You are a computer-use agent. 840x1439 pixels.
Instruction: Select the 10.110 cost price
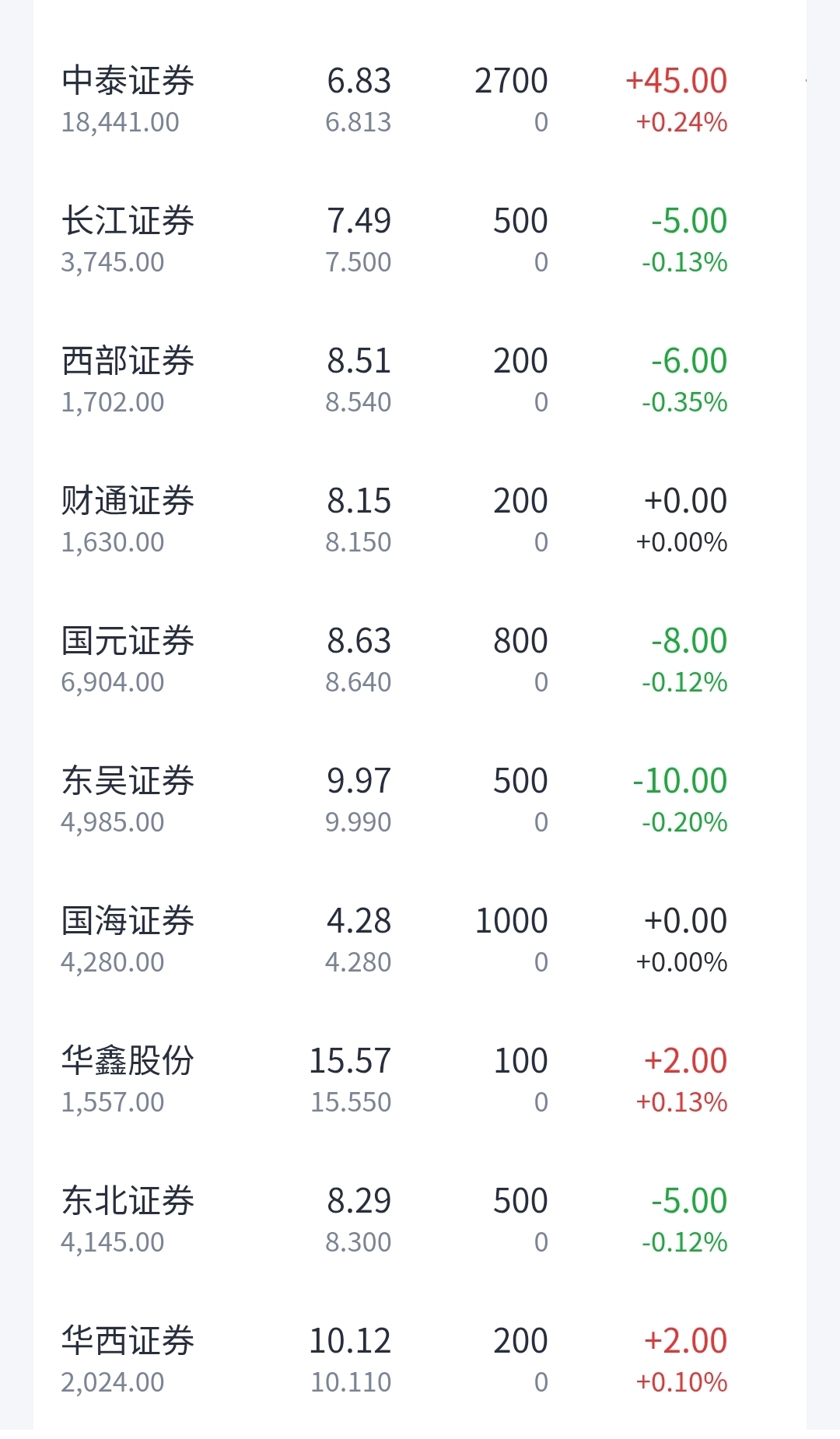click(x=351, y=1382)
